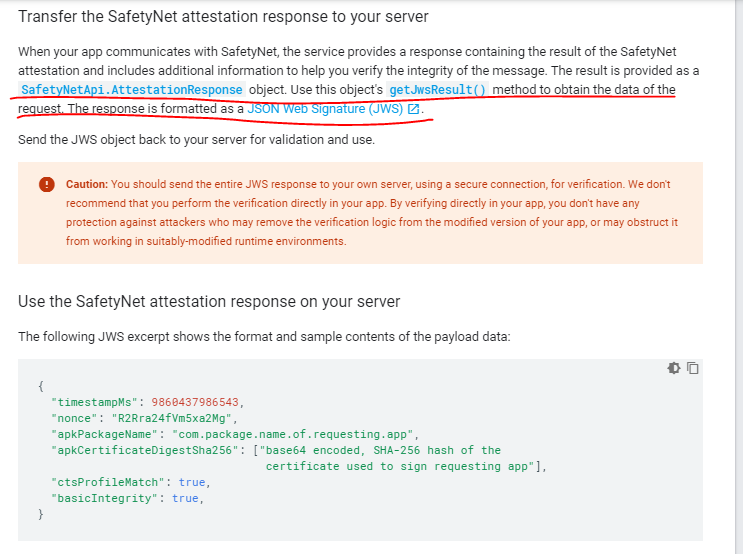Click the Caution warning icon
743x554 pixels.
tap(46, 184)
